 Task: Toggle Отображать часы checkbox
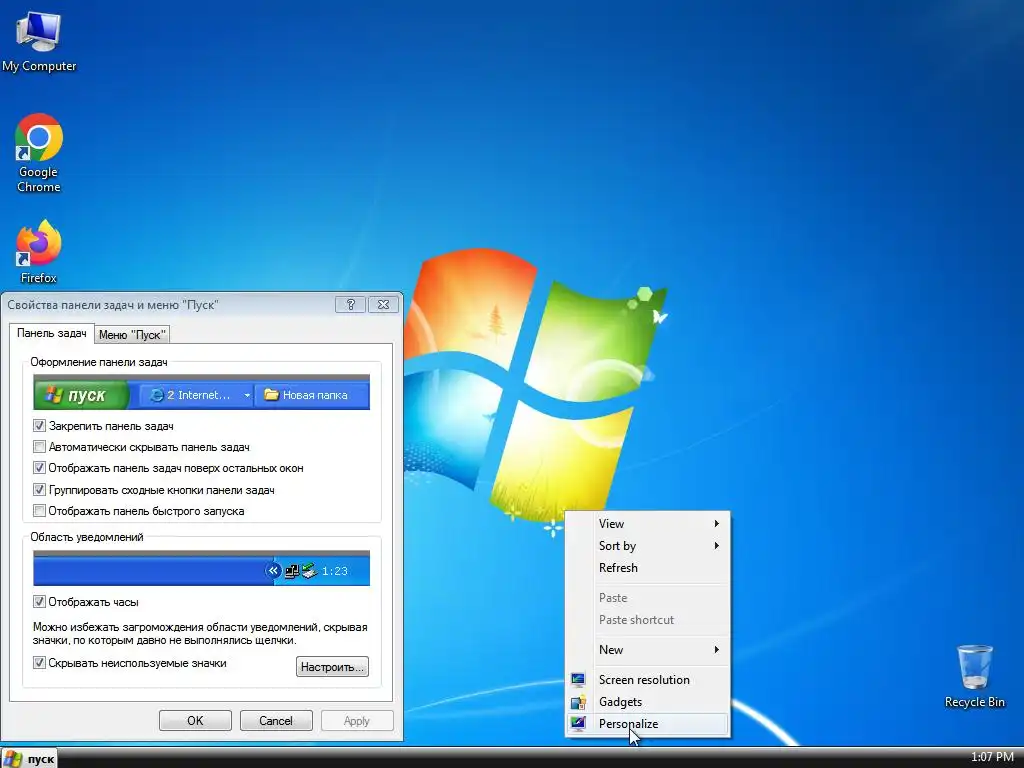pyautogui.click(x=39, y=601)
